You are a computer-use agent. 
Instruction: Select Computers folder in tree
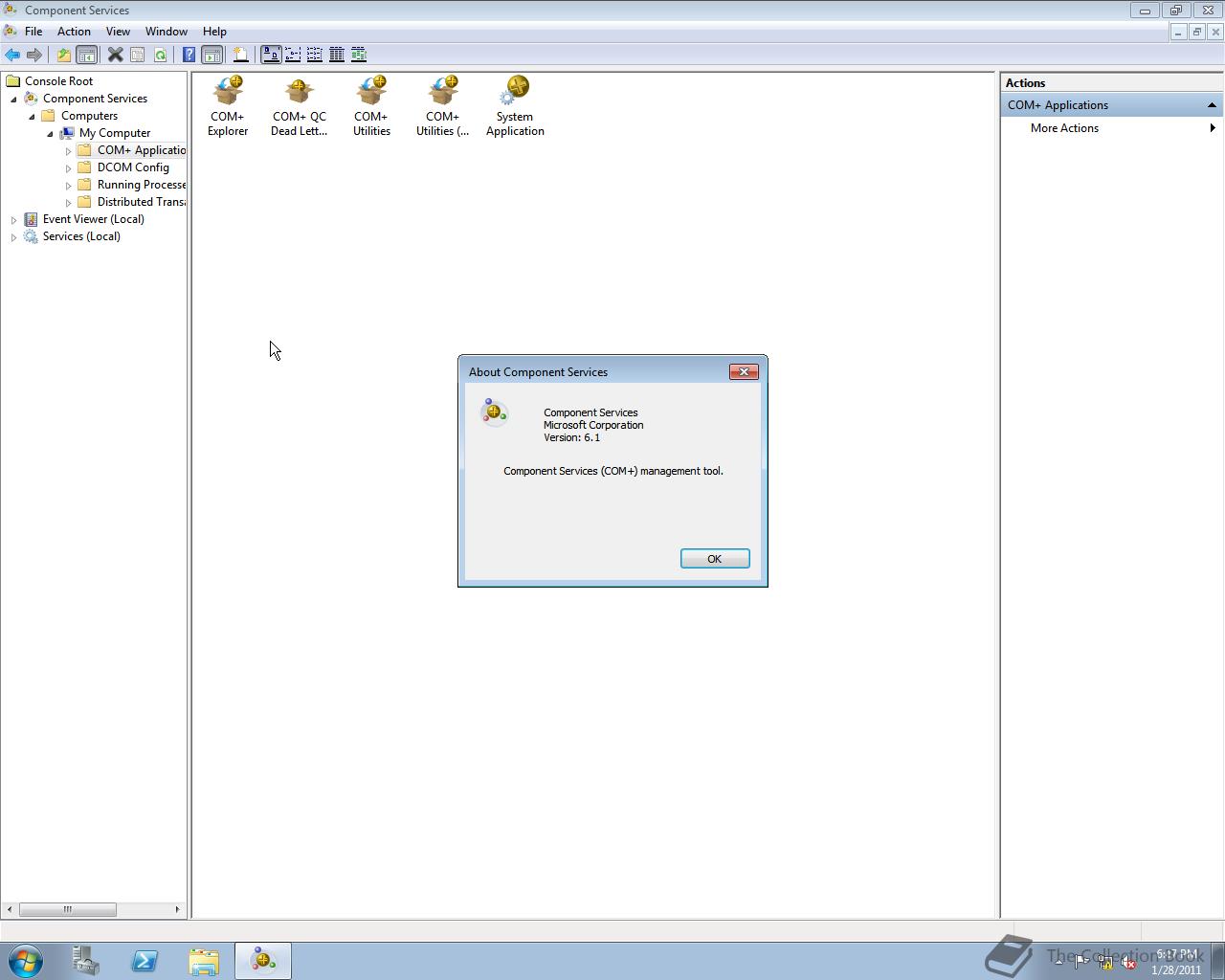click(89, 116)
